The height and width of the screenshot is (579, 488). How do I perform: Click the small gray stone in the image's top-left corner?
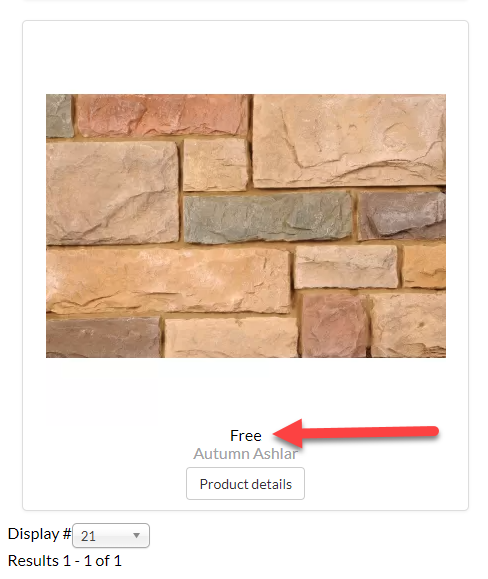pos(59,116)
